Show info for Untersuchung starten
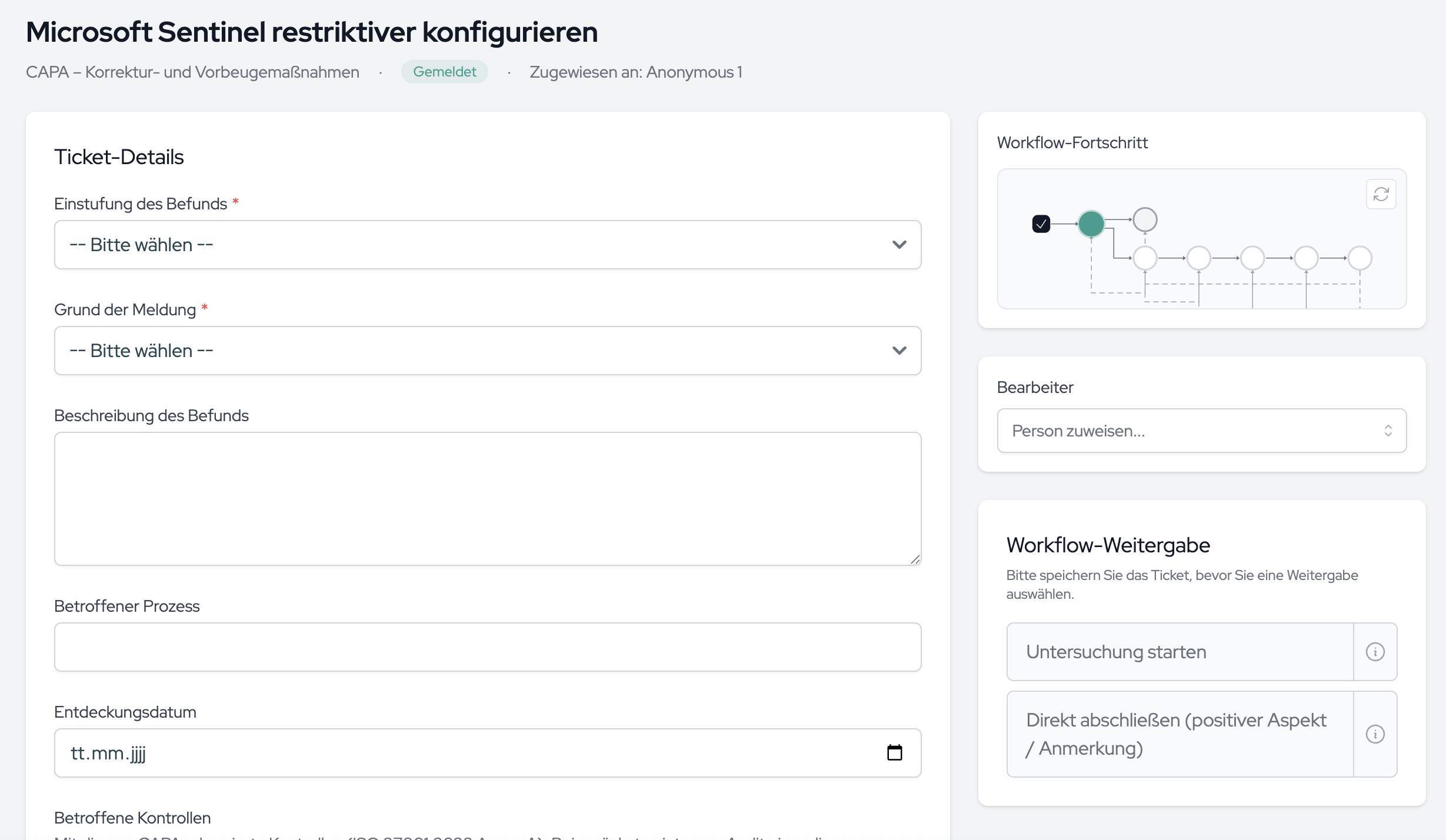This screenshot has width=1446, height=840. (x=1375, y=652)
